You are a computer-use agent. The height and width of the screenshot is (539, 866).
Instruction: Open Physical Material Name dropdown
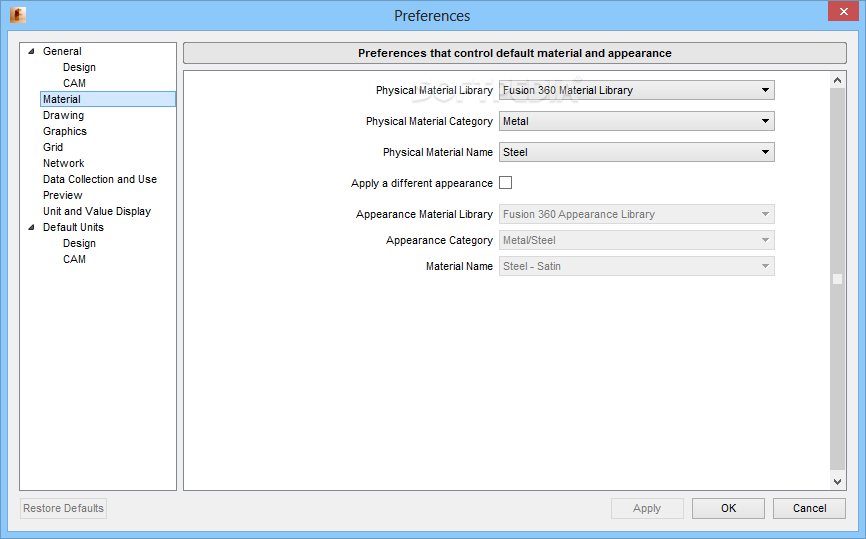[636, 152]
